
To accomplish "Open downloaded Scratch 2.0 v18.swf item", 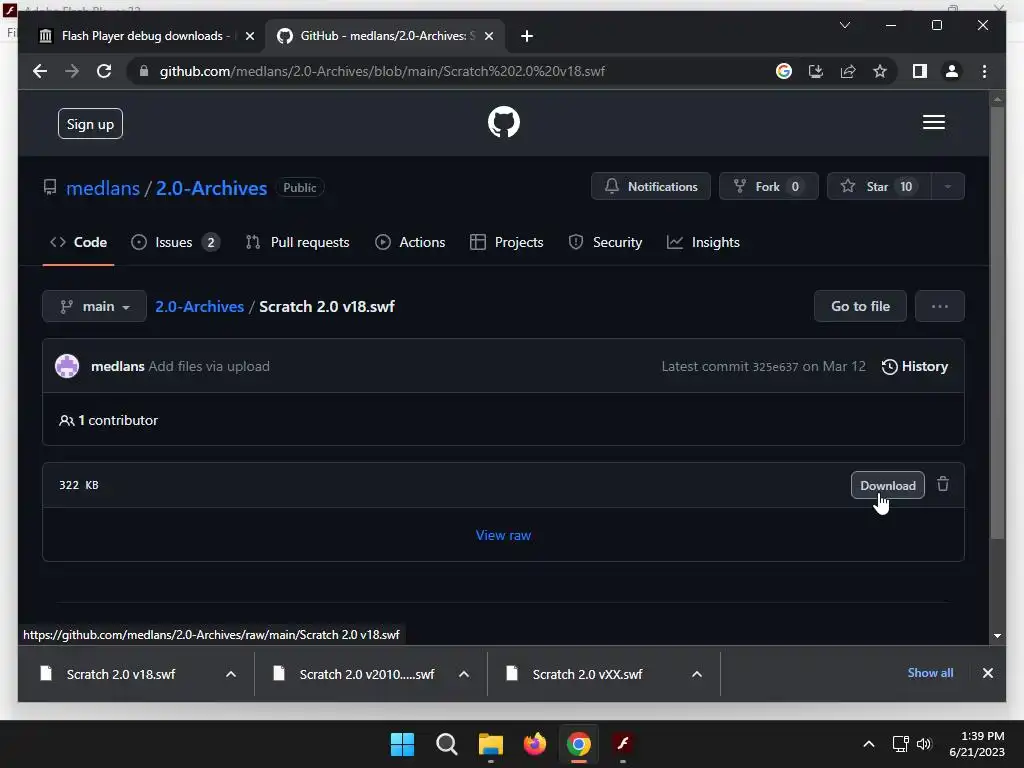I will 121,674.
